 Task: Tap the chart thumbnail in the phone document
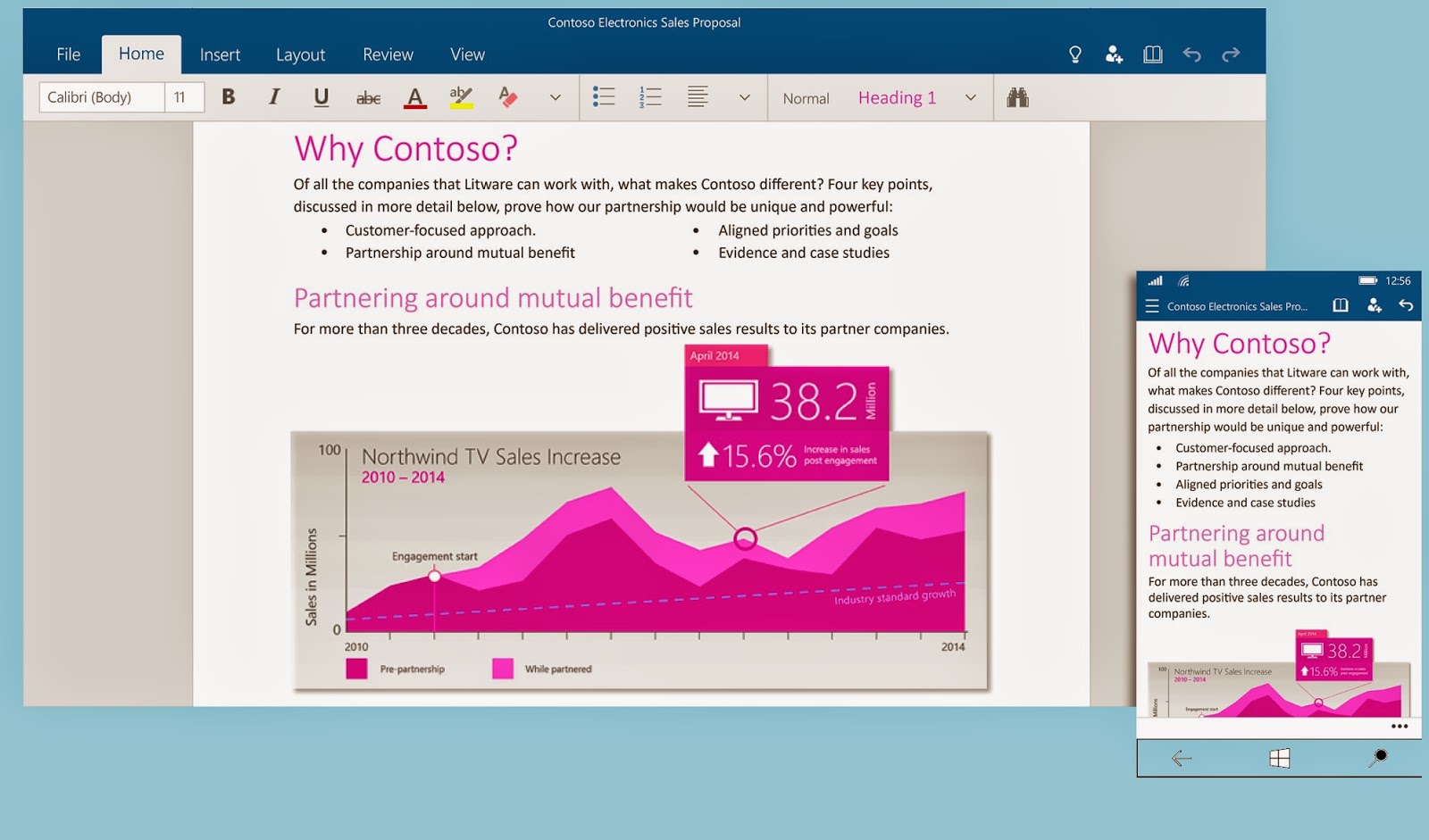coord(1279,674)
